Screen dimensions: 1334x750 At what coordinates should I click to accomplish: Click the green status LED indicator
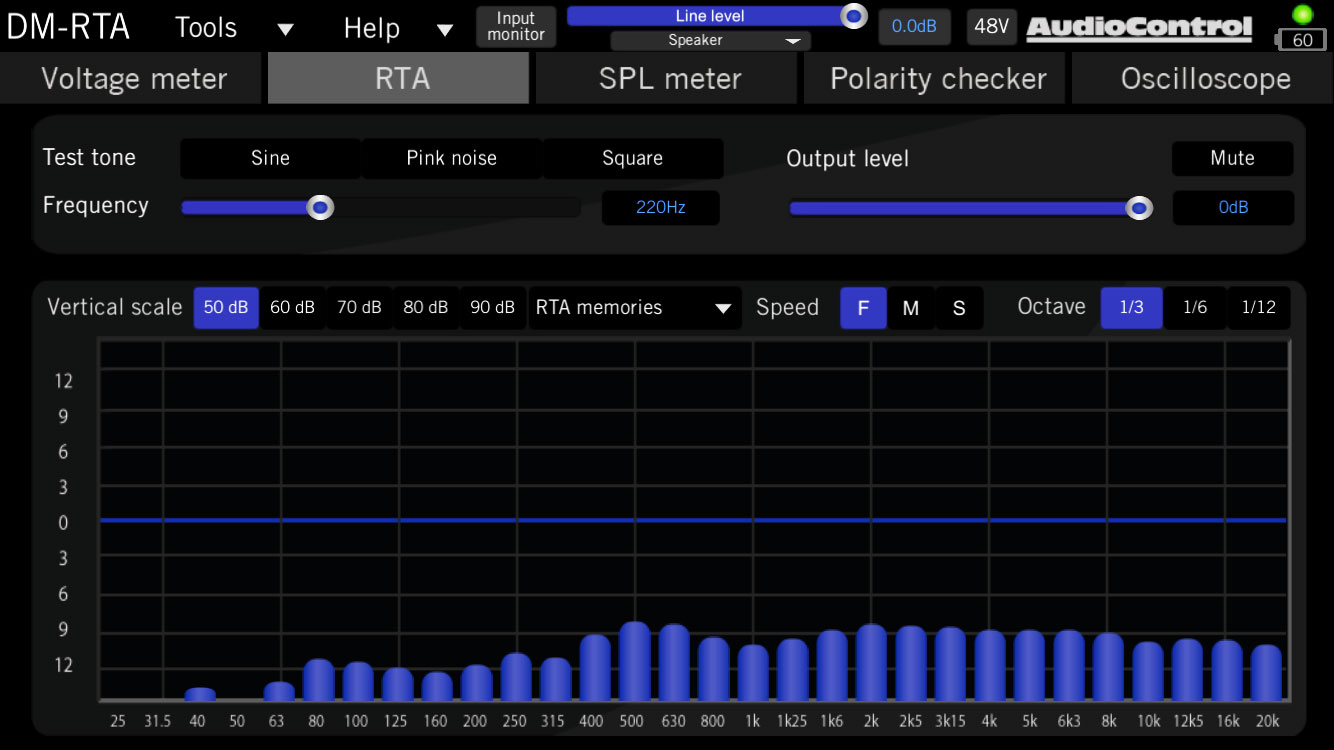point(1302,14)
